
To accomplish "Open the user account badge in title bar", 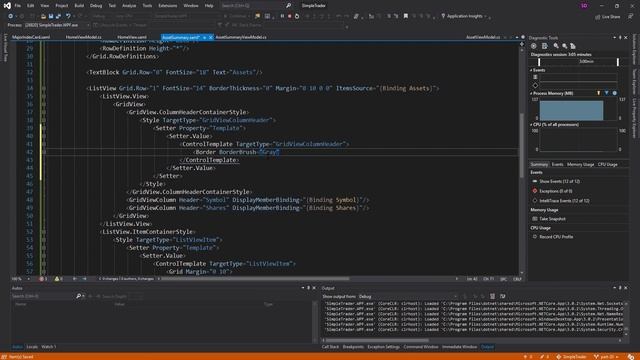I will pos(584,6).
